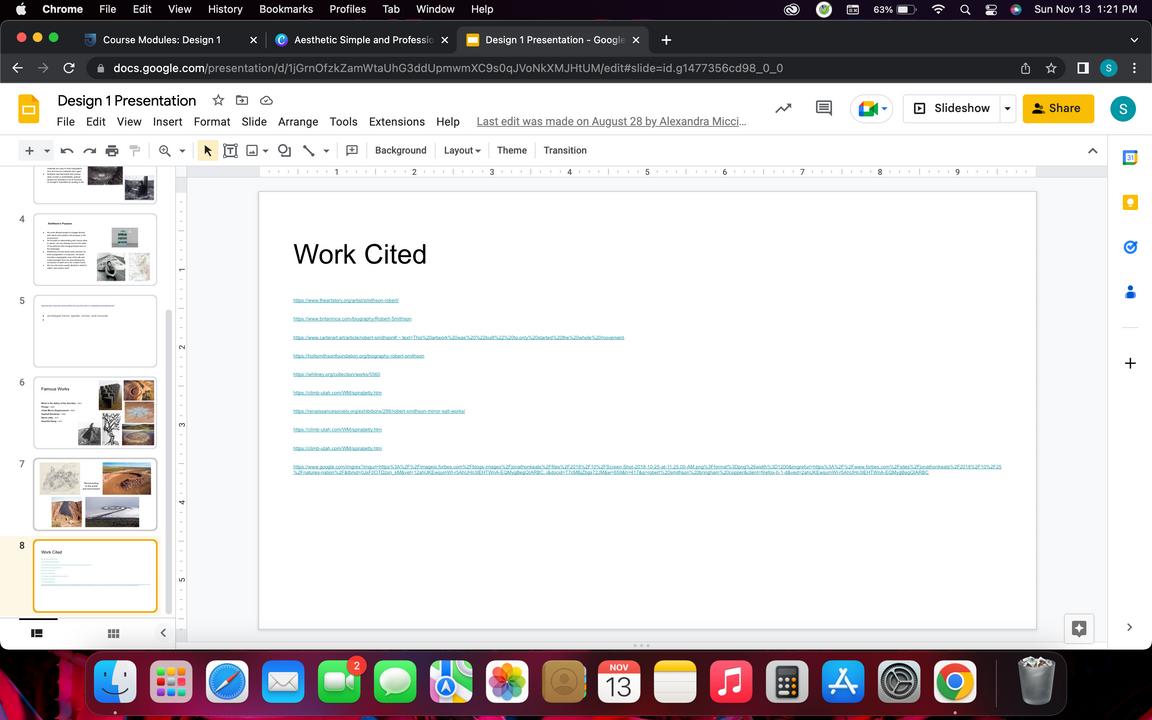Get add-ons with plus icon
This screenshot has height=720, width=1152.
click(1130, 363)
